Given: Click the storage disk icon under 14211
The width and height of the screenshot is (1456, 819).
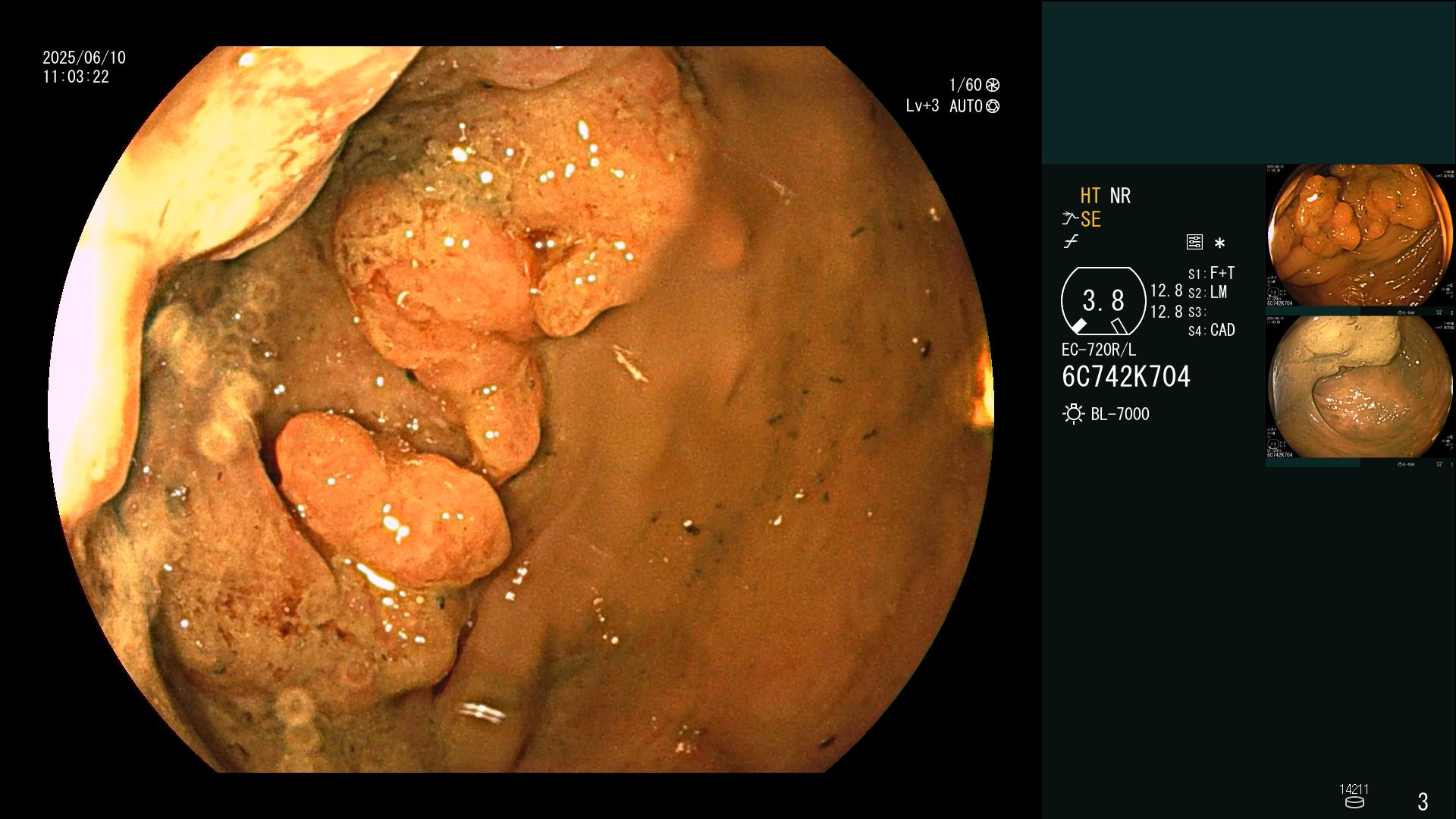Looking at the screenshot, I should pyautogui.click(x=1354, y=802).
